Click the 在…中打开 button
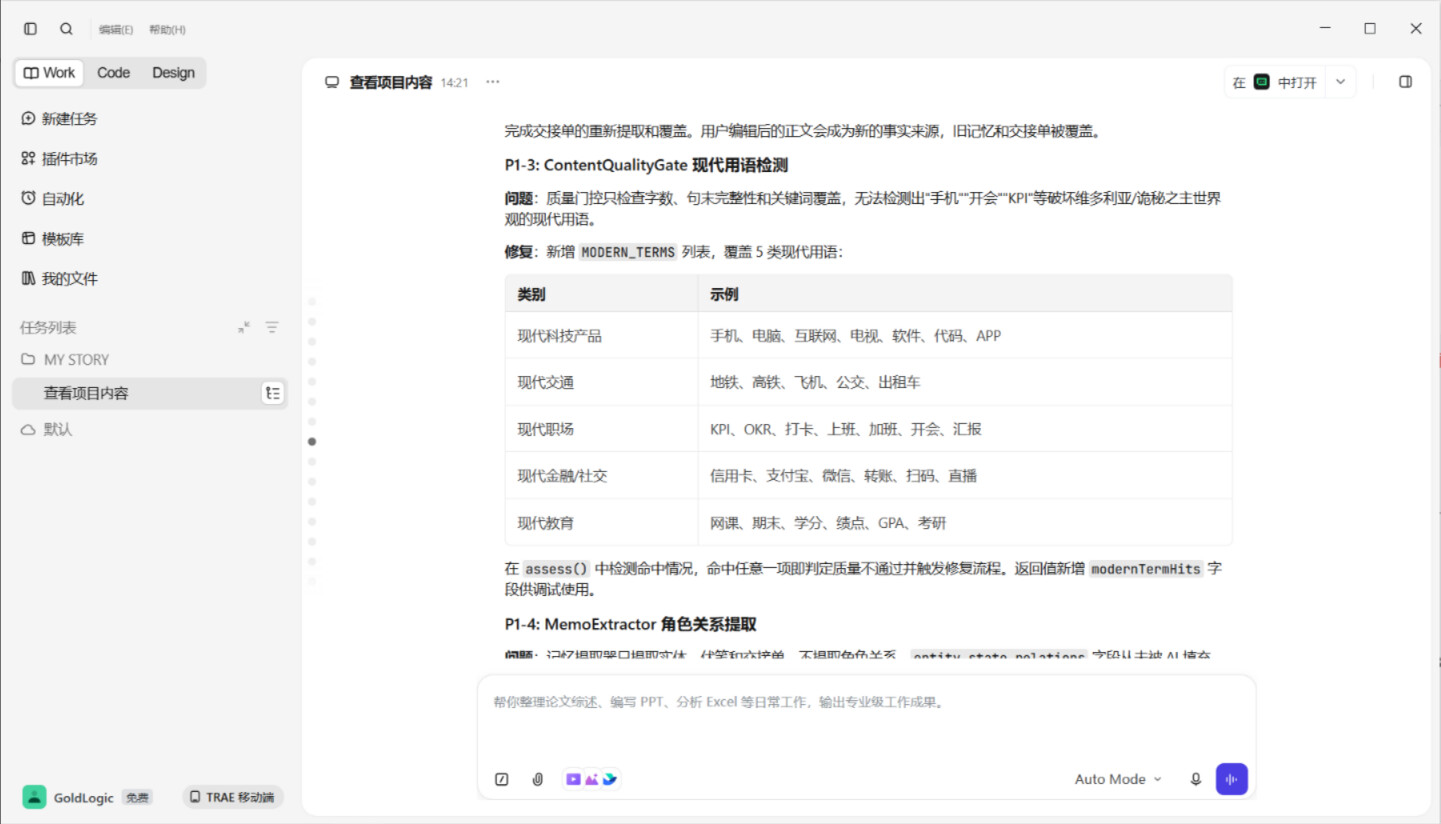The width and height of the screenshot is (1441, 824). click(1275, 83)
